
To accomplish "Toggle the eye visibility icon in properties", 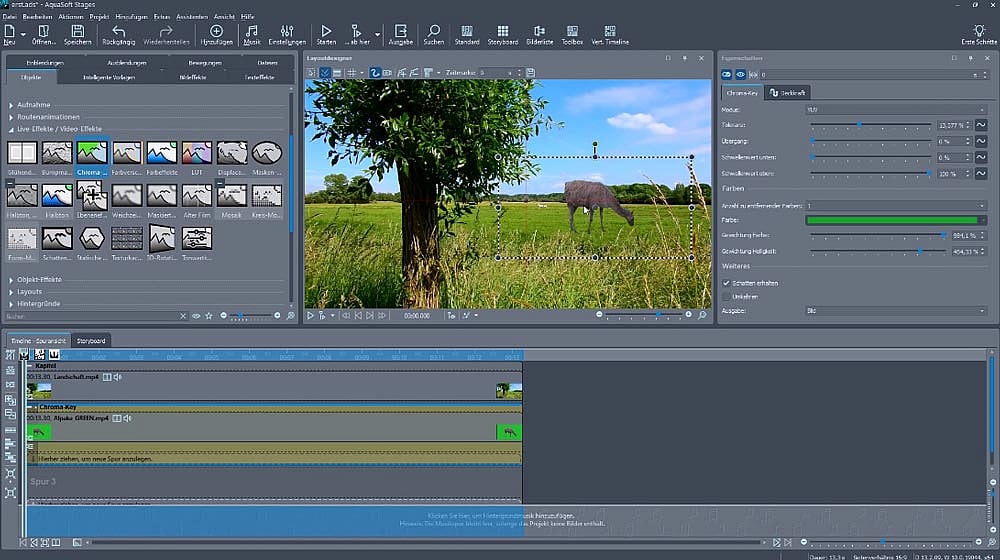I will pos(741,74).
